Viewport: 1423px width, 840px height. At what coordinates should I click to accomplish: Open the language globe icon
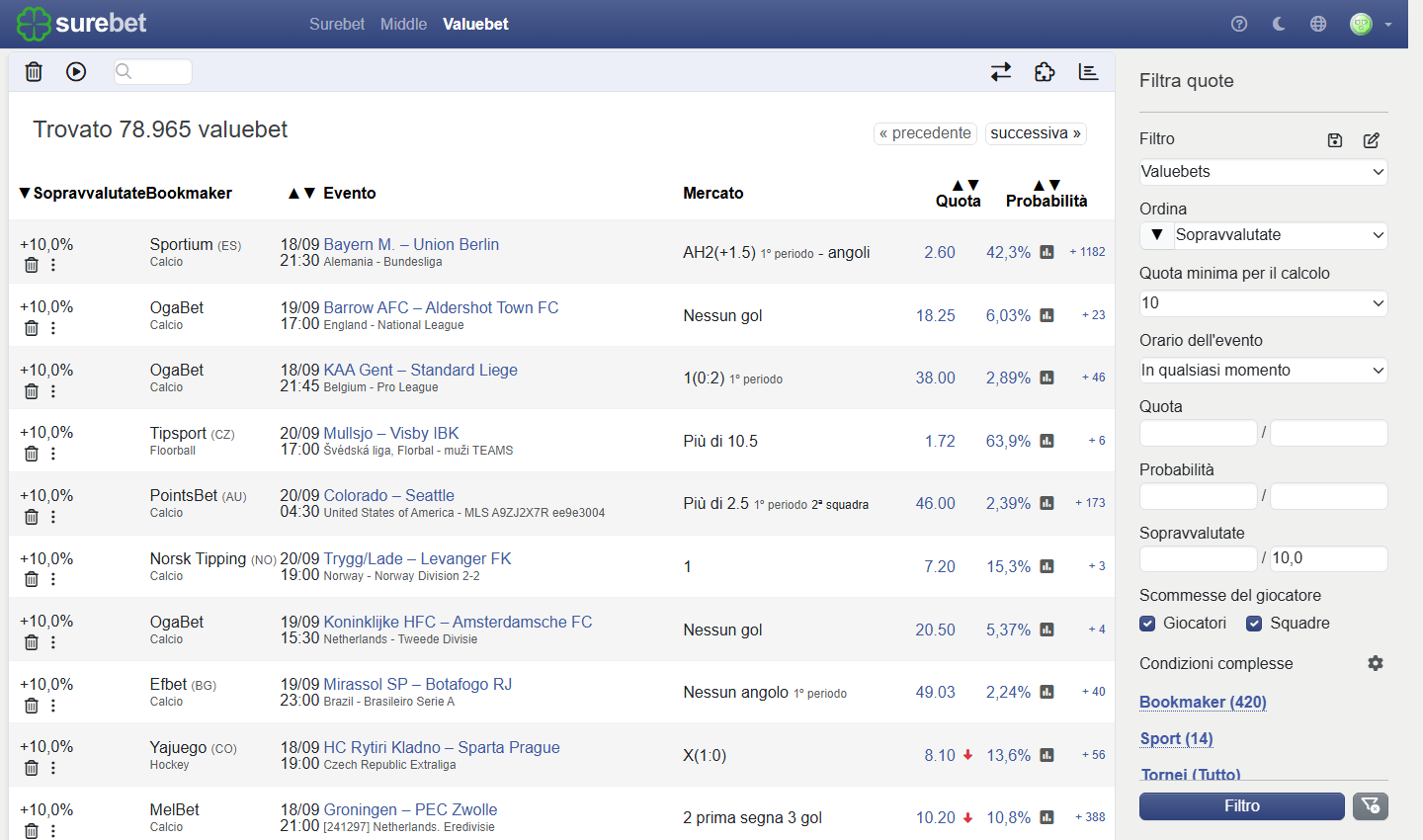1318,24
